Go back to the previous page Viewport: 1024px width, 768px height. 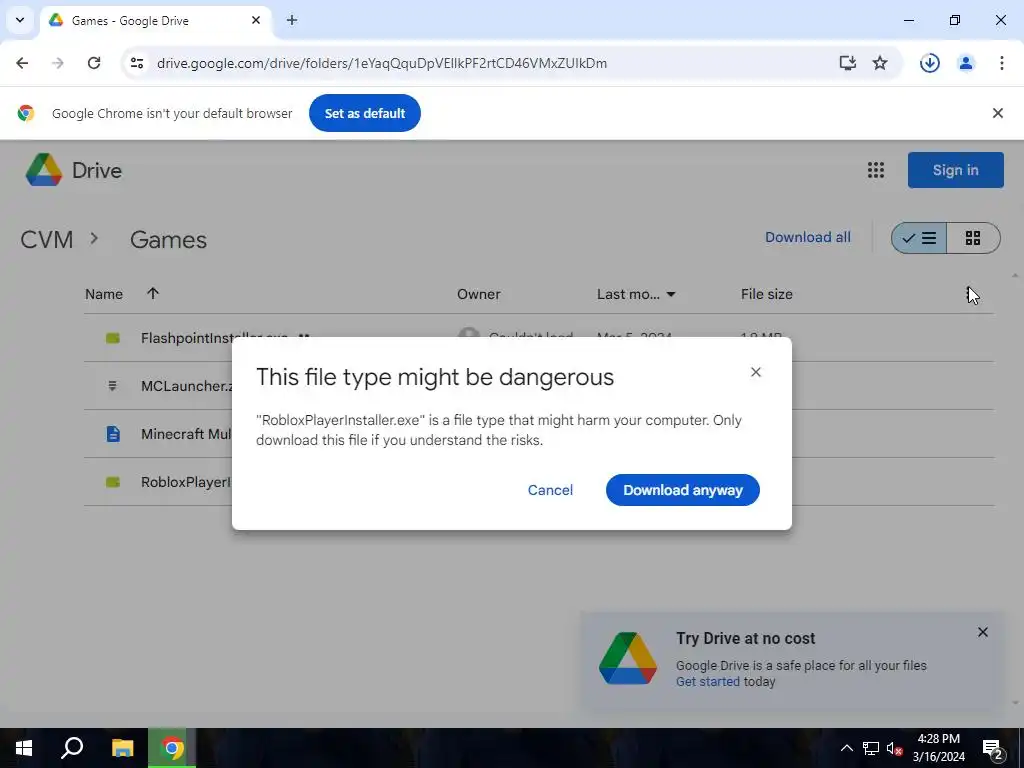(x=22, y=63)
